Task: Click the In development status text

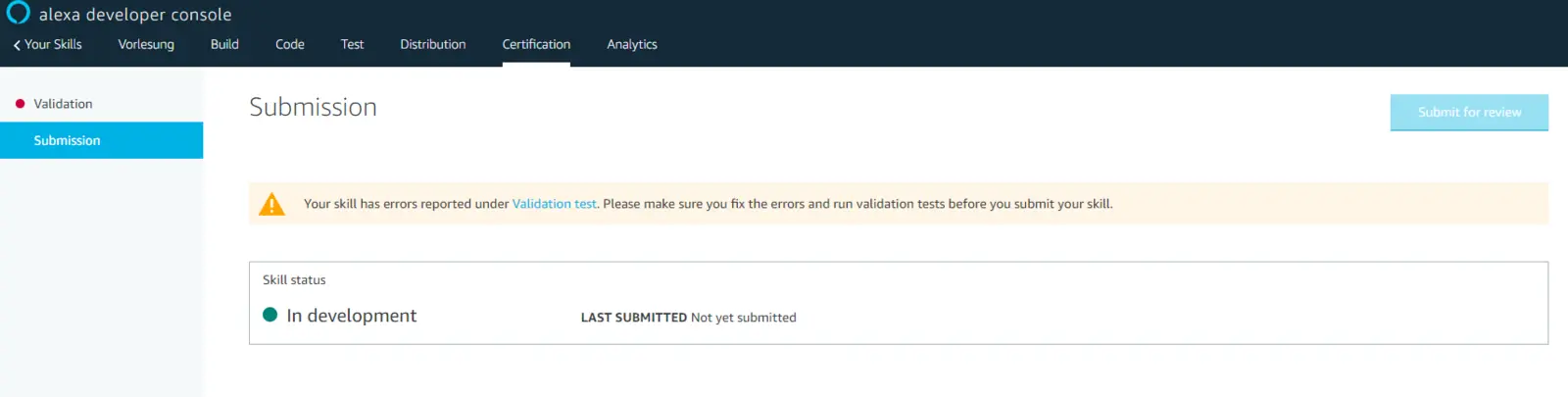Action: 351,316
